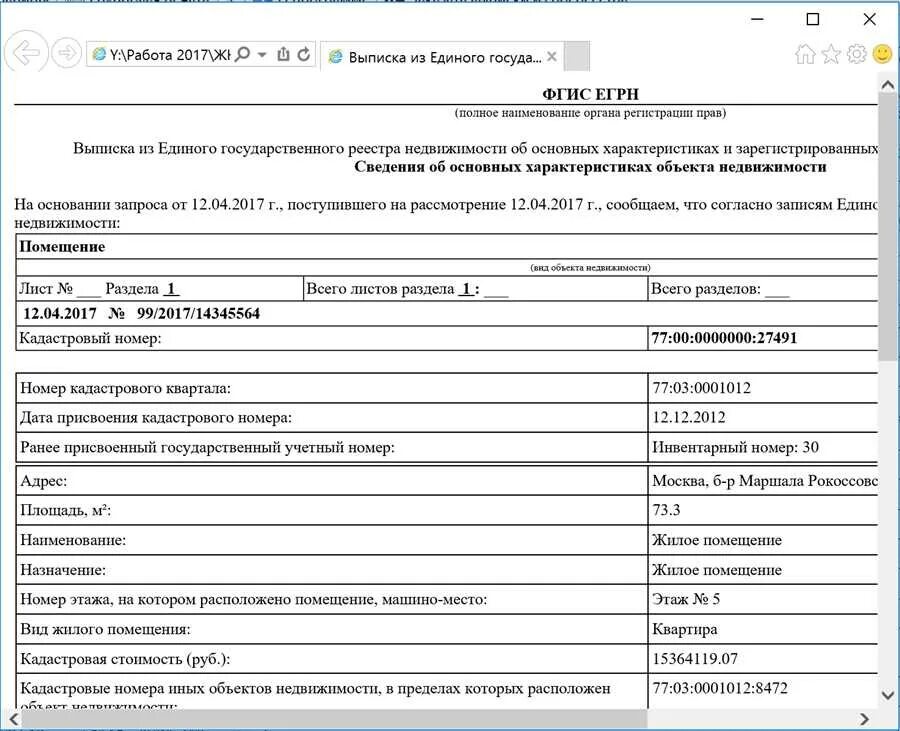Minimize the browser window
Viewport: 900px width, 731px height.
[757, 19]
